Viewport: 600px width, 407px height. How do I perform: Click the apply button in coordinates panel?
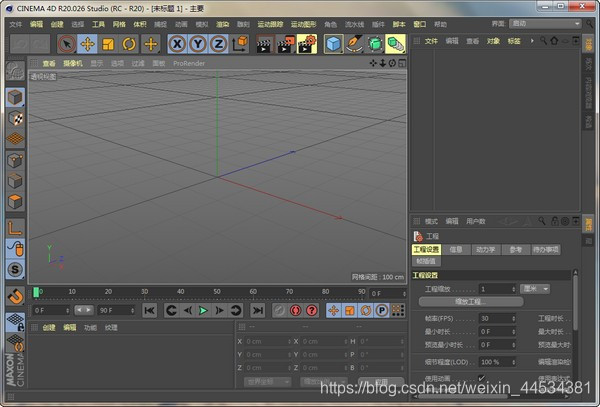click(x=381, y=381)
